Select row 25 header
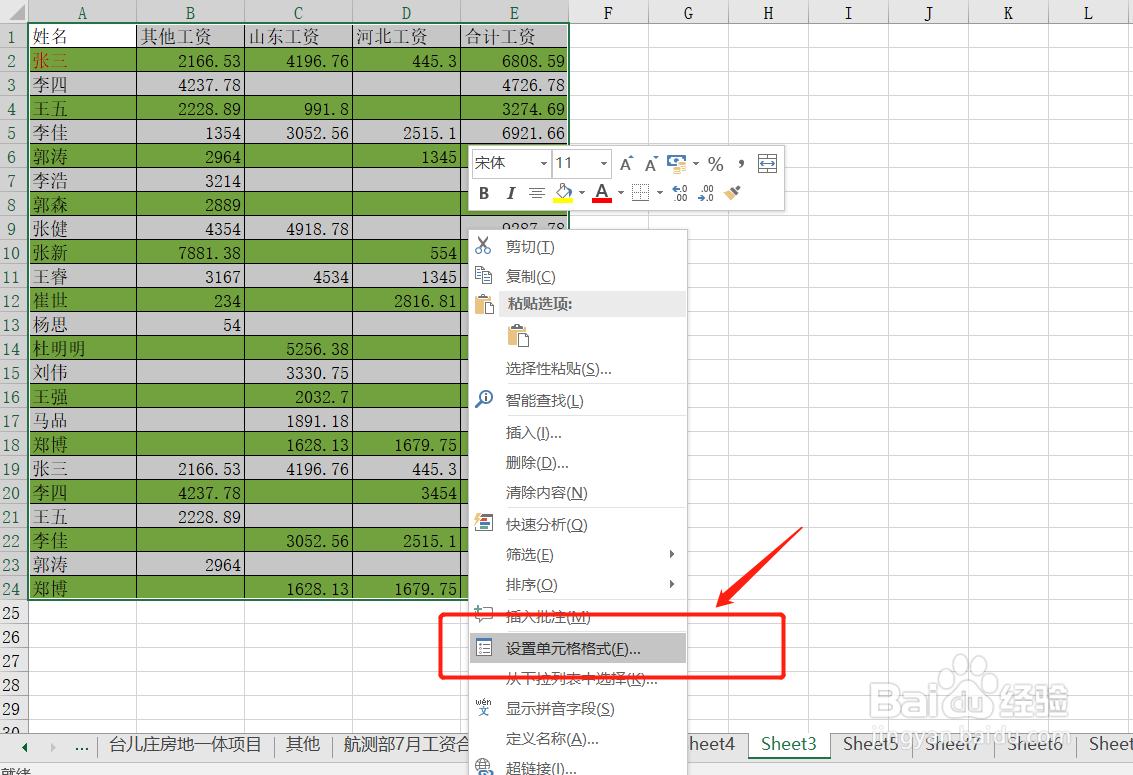1133x775 pixels. click(x=12, y=613)
